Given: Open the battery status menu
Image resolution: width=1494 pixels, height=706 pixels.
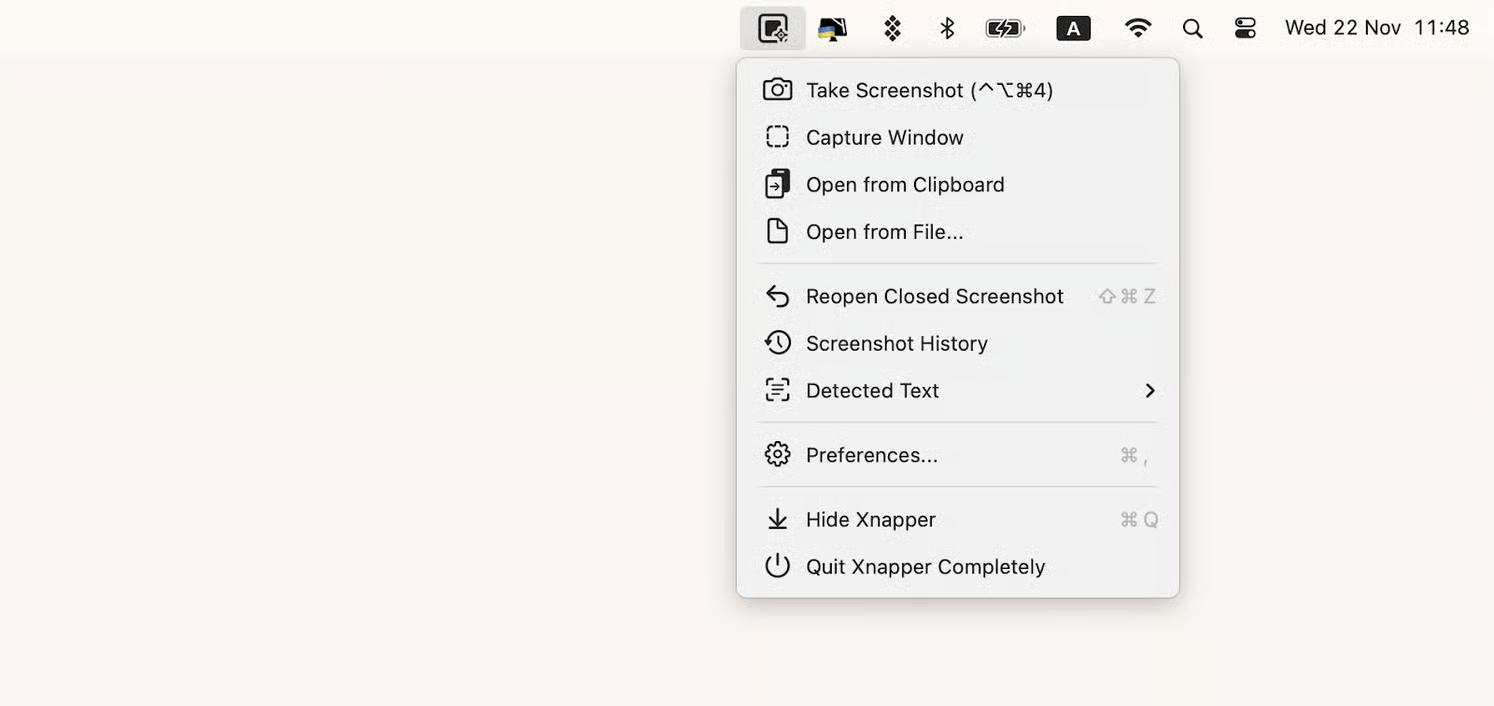Looking at the screenshot, I should pyautogui.click(x=1005, y=28).
